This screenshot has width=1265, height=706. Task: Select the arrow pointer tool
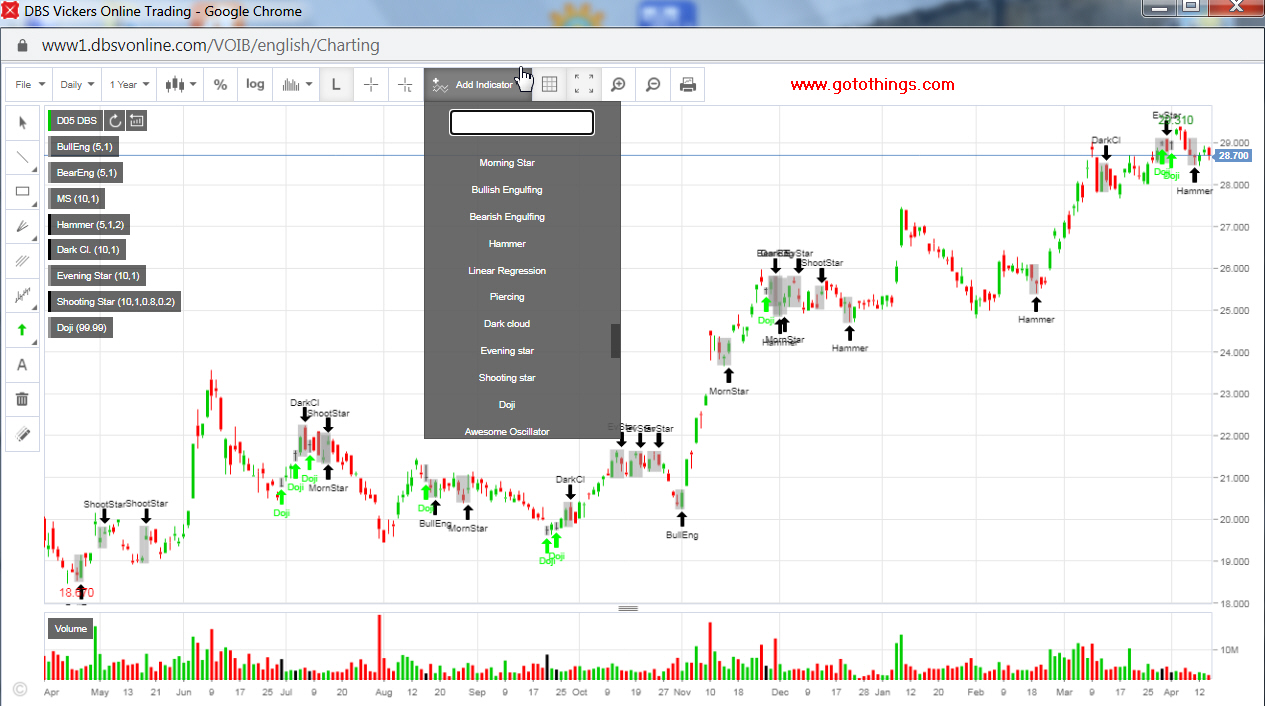point(22,123)
